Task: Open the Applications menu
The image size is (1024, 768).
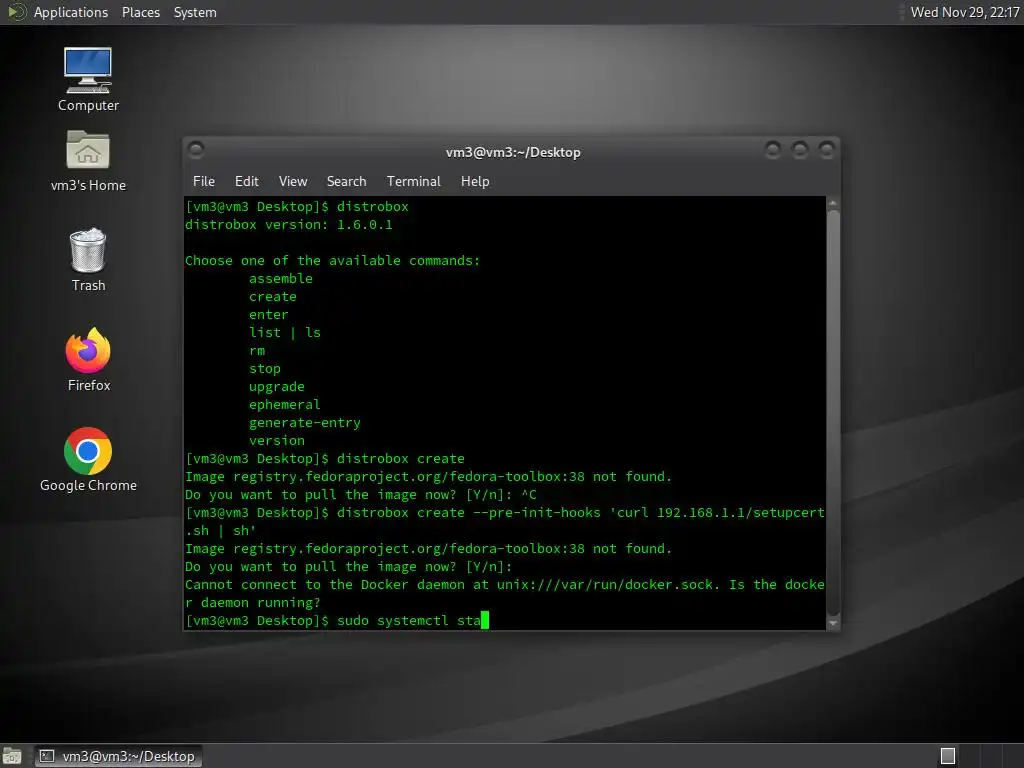Action: click(71, 12)
